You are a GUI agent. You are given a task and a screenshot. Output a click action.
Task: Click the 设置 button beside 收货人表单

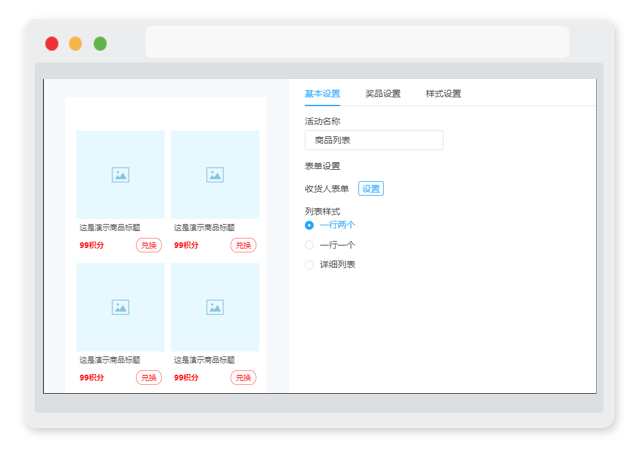tap(371, 189)
